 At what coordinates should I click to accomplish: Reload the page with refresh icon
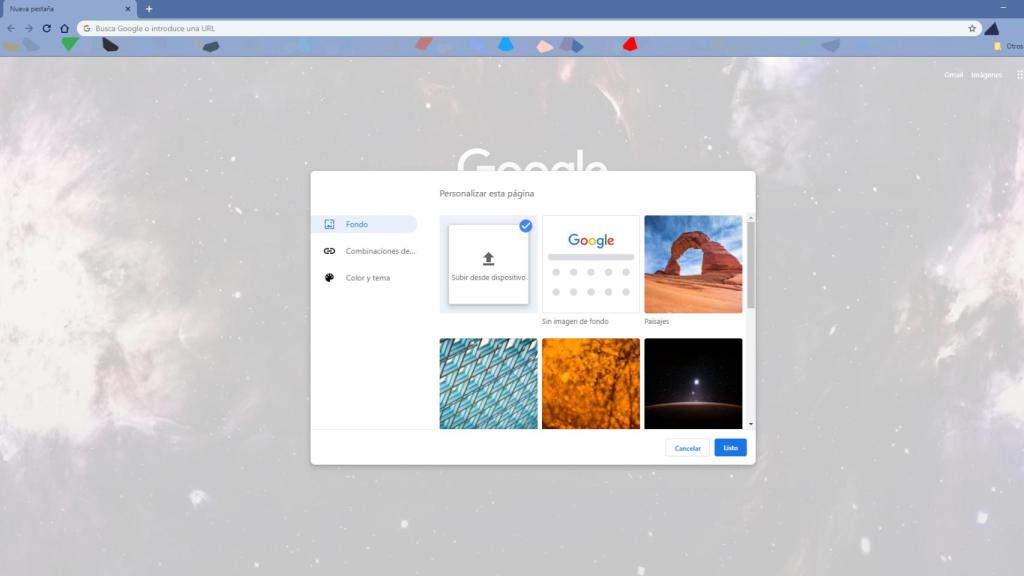point(46,28)
